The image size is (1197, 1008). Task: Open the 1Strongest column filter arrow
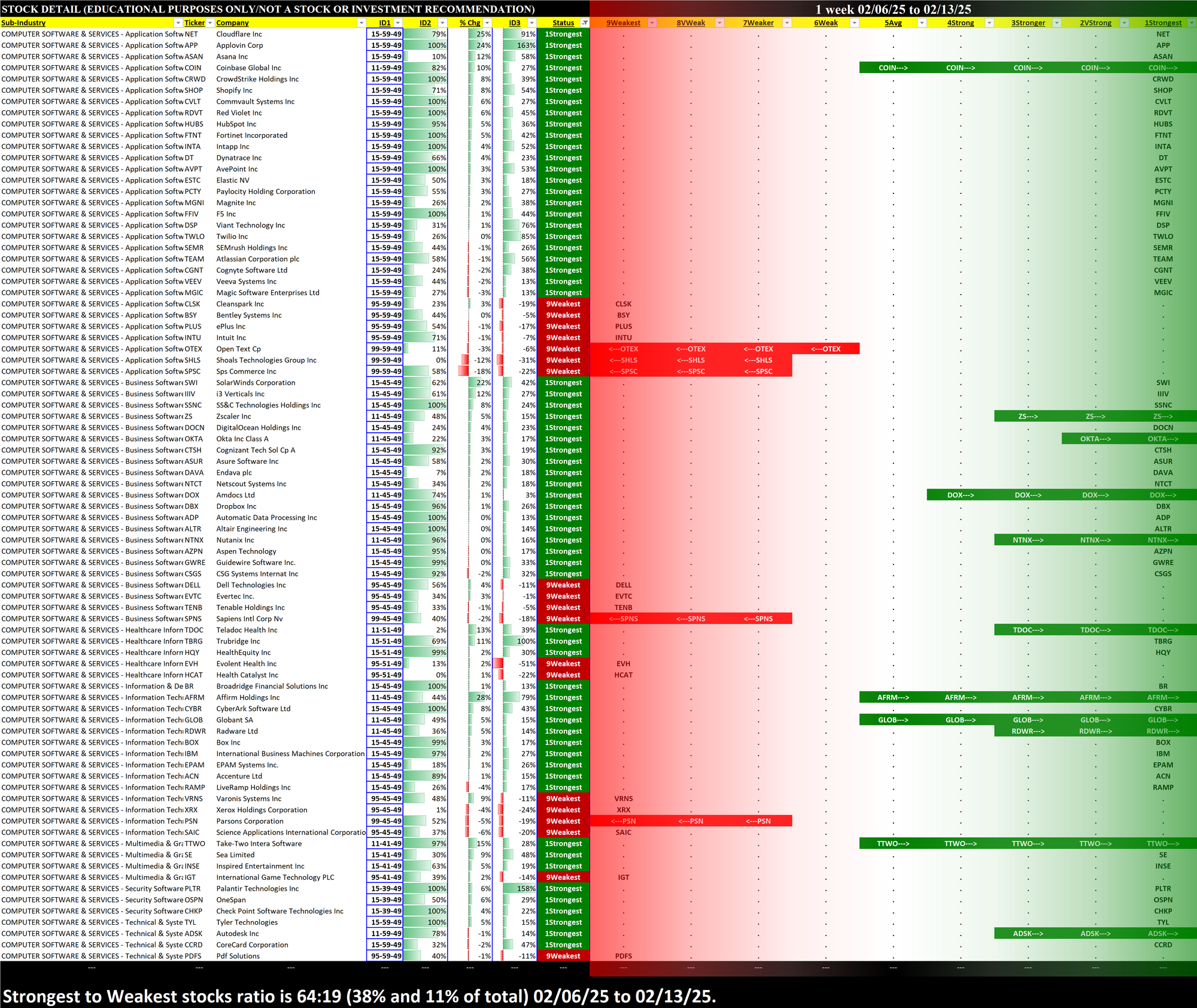coord(1191,23)
